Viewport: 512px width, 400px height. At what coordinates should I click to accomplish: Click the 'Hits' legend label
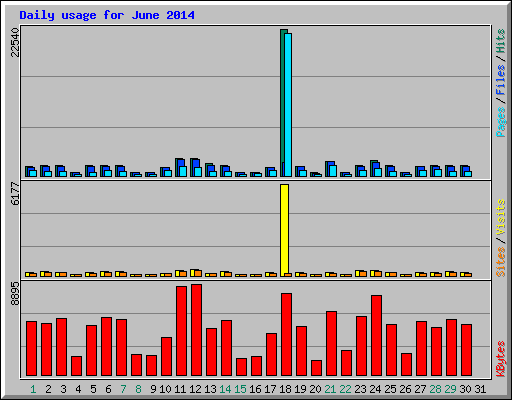coord(501,41)
